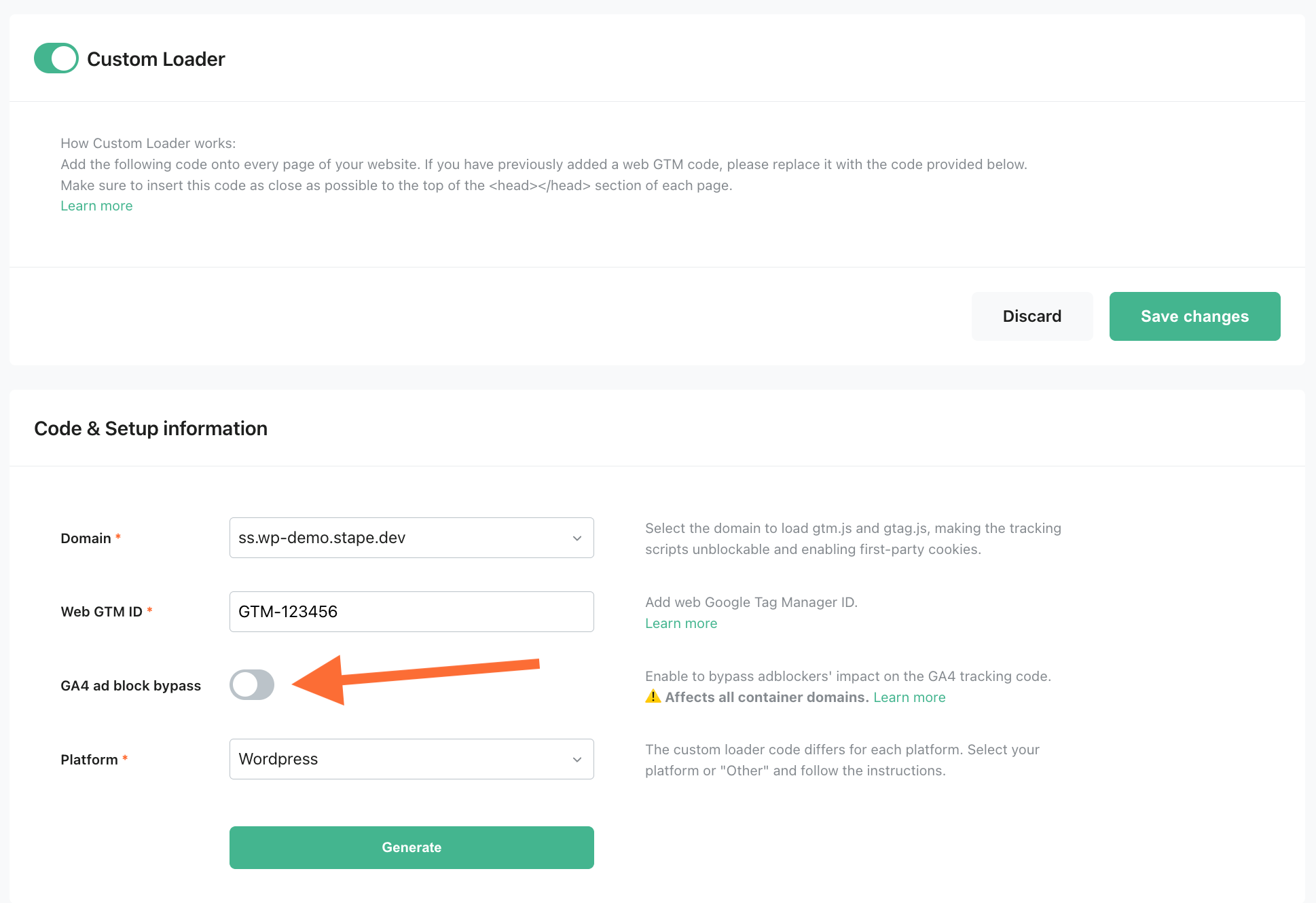Screen dimensions: 1316x903
Task: Select the Custom Loader section header
Action: [155, 58]
